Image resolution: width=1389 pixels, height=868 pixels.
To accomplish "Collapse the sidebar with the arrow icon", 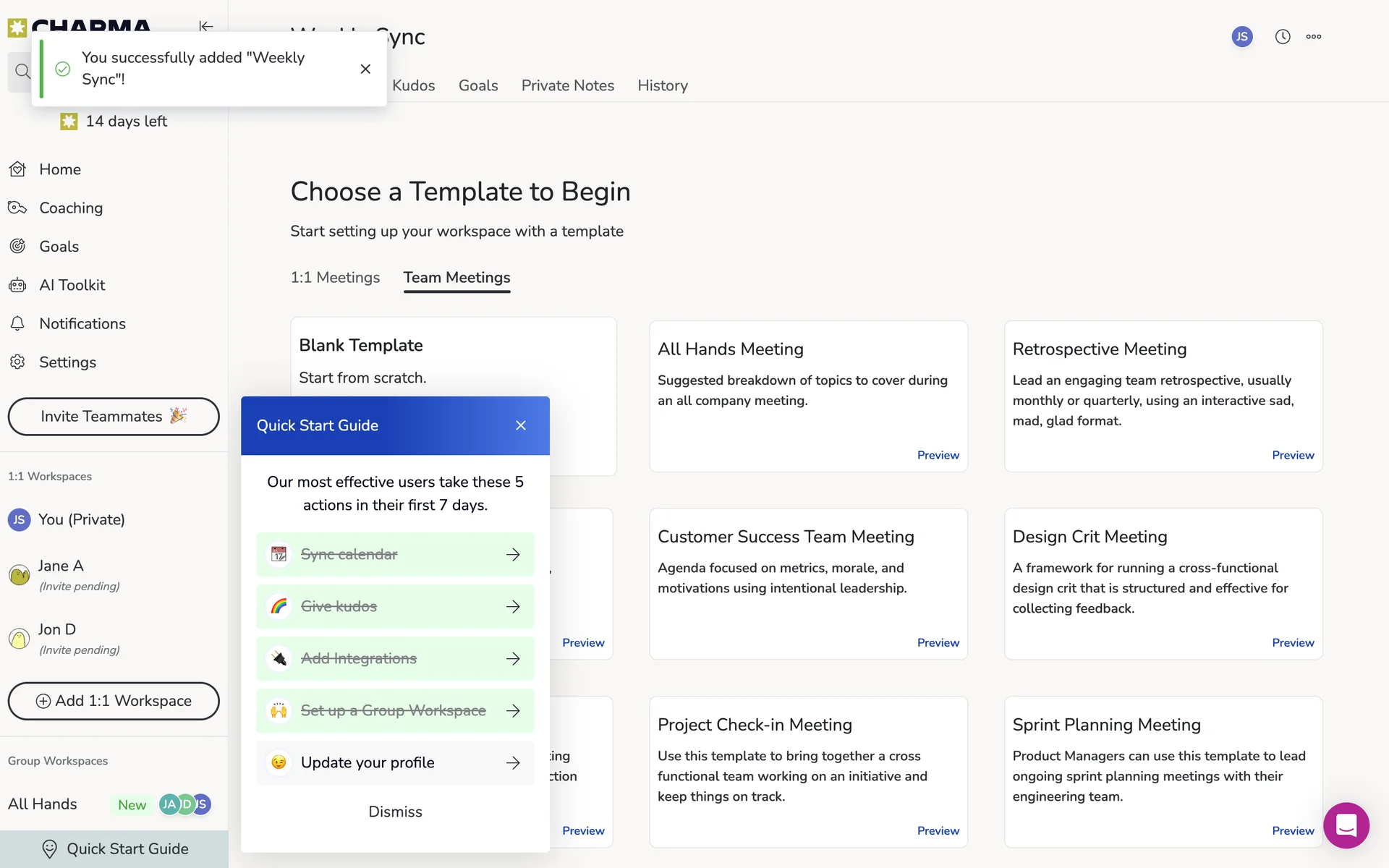I will pos(206,26).
